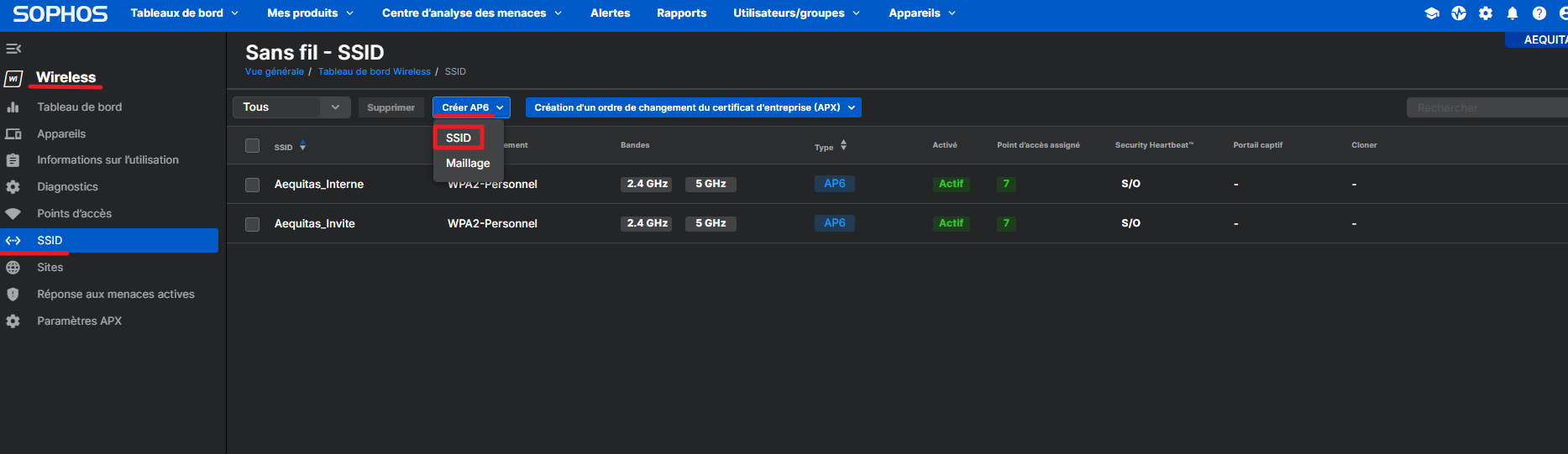The height and width of the screenshot is (454, 1568).
Task: Click the Wi-Fi icon for Points d'accès
Action: click(13, 214)
